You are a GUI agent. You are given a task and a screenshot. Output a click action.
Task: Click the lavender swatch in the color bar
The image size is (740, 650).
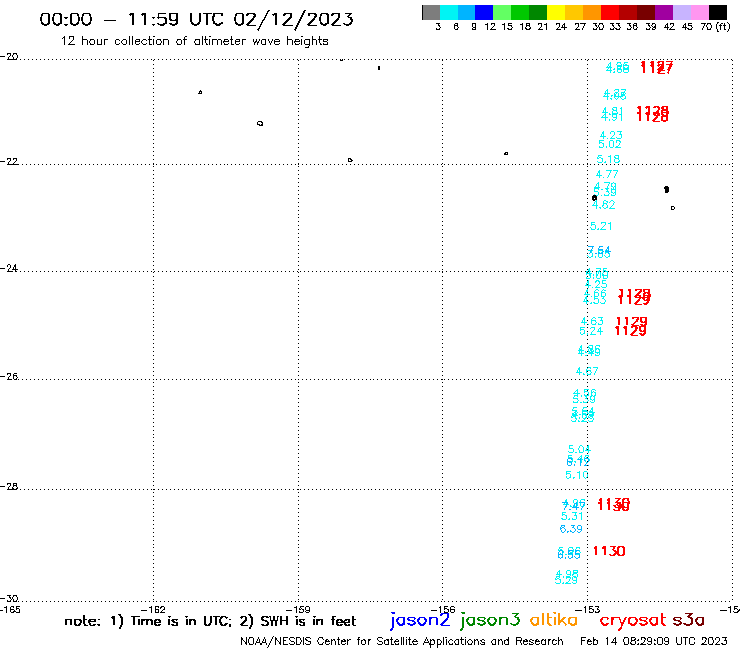pos(682,12)
